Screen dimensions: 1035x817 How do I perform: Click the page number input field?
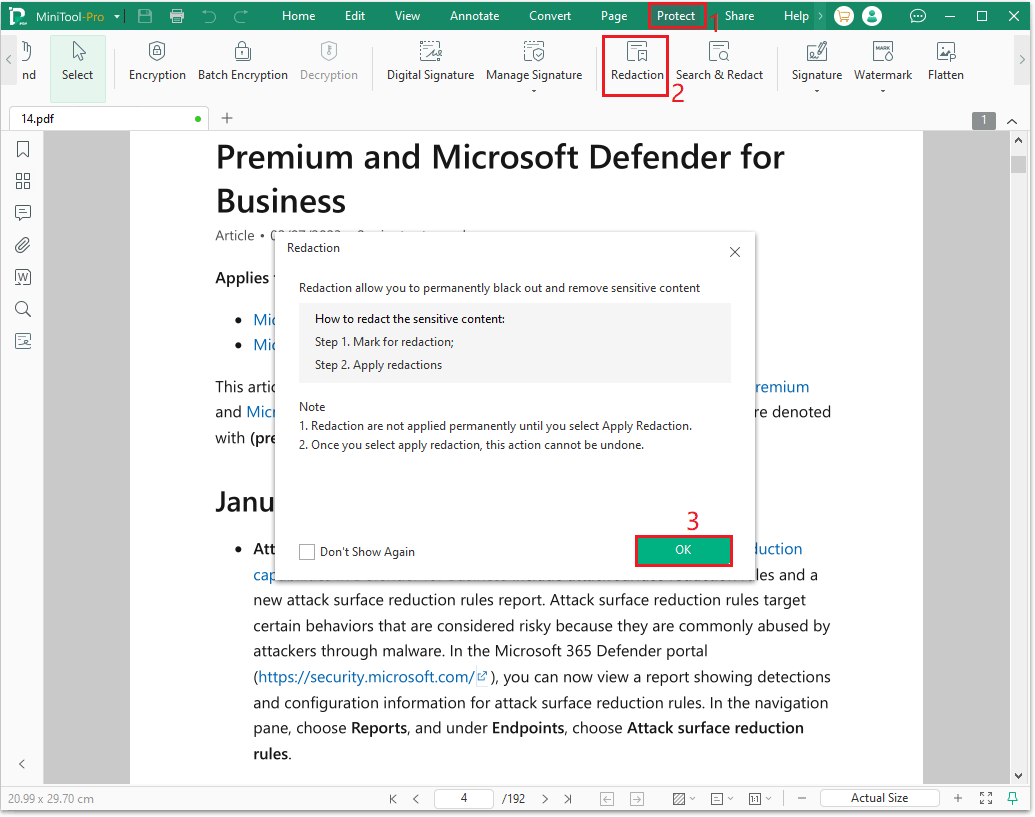(463, 797)
